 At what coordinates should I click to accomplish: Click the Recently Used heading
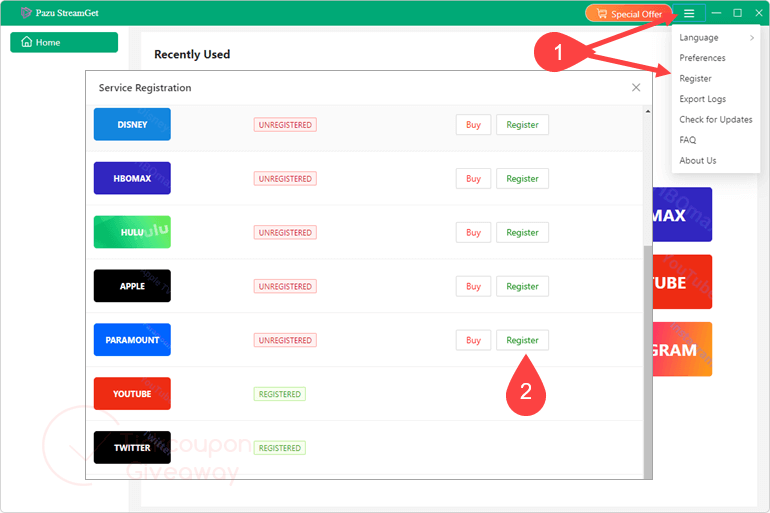tap(192, 54)
